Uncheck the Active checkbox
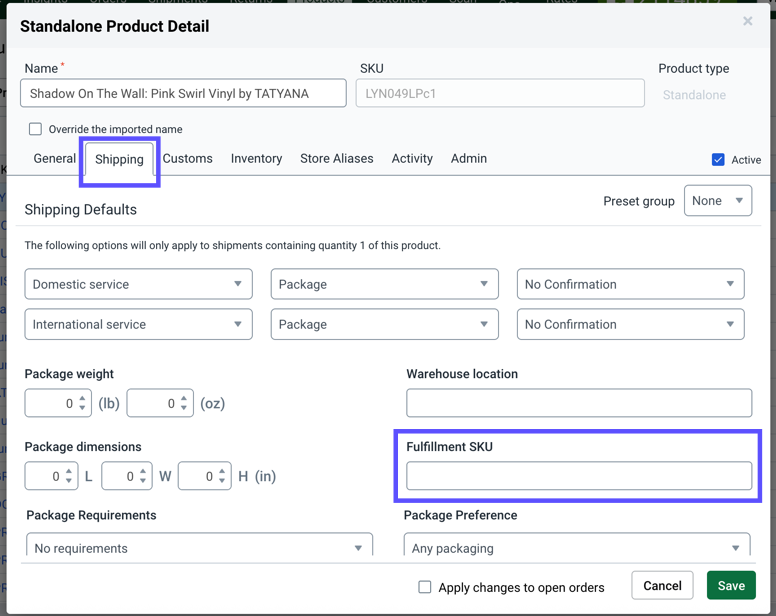This screenshot has height=616, width=776. coord(718,160)
